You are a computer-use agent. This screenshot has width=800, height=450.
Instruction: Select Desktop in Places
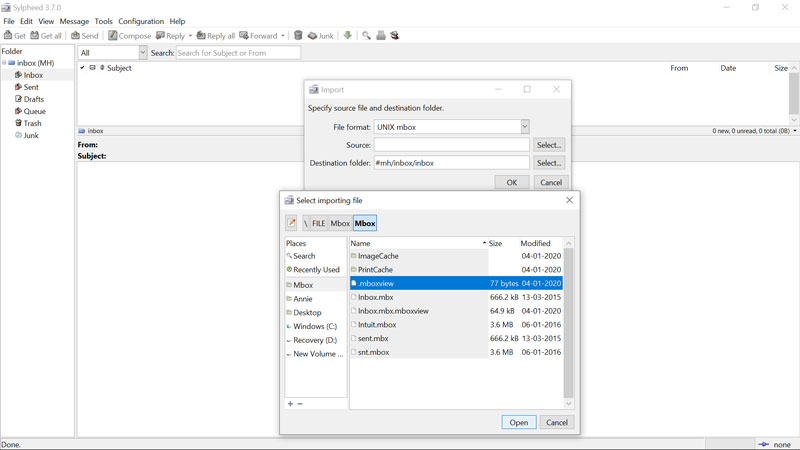pos(315,312)
